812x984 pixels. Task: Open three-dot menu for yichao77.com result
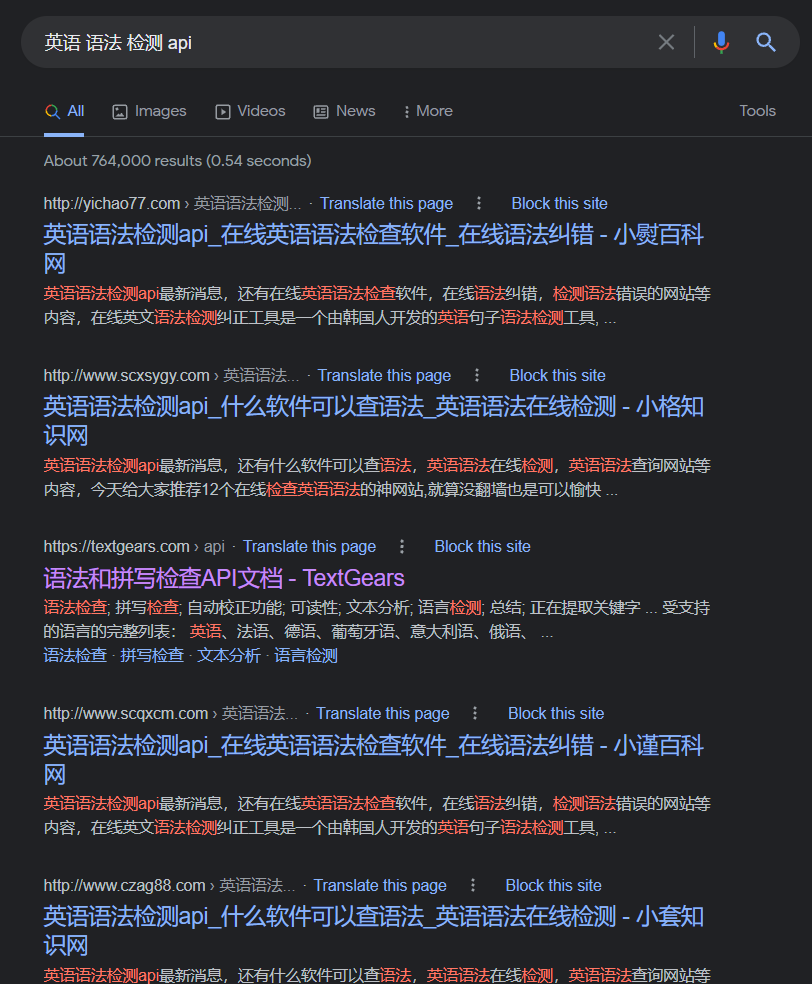click(479, 203)
